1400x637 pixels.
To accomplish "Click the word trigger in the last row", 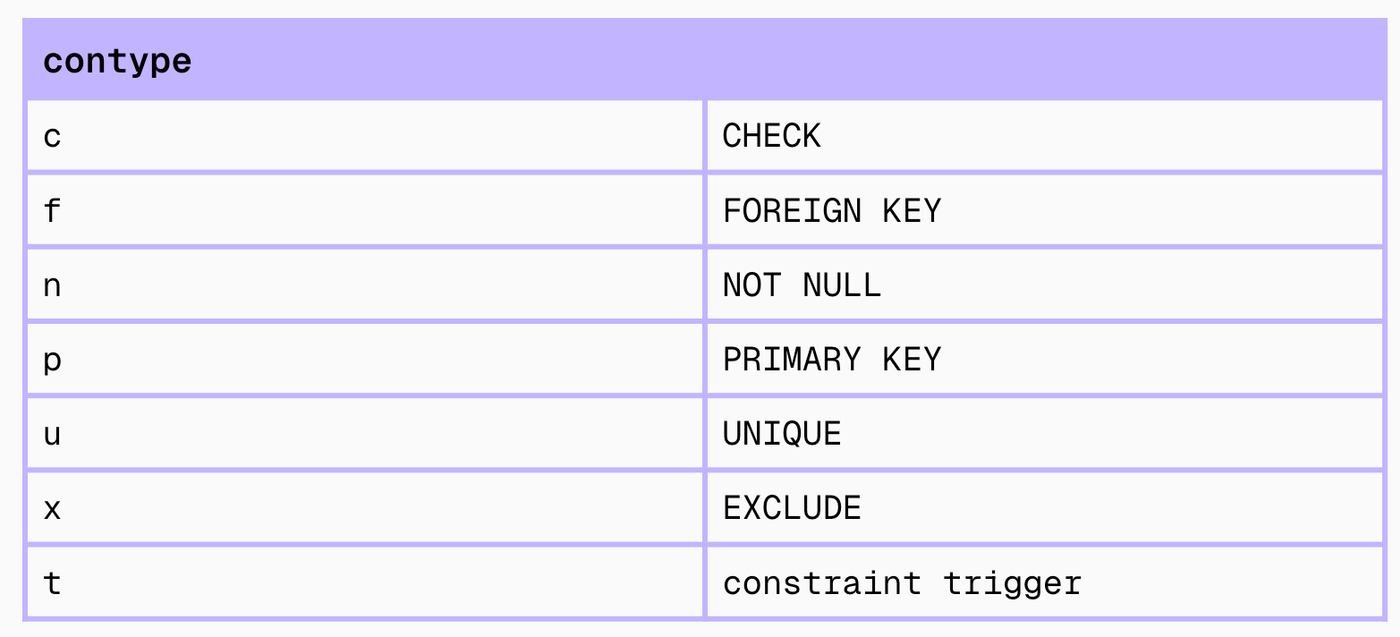I will [x=1012, y=582].
